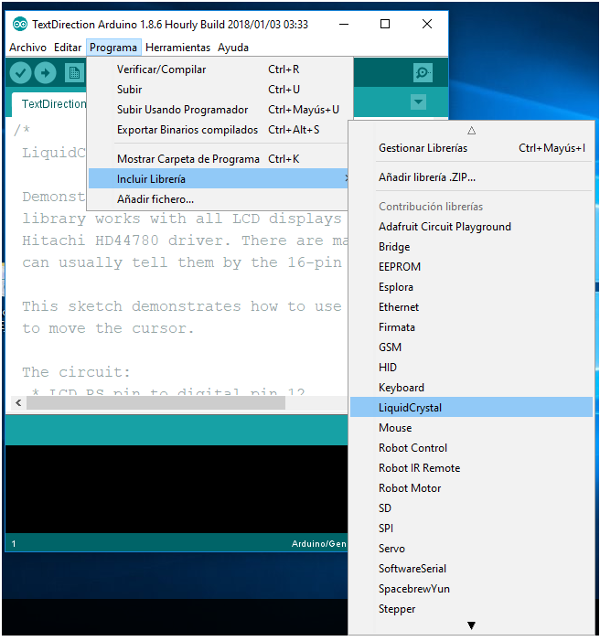
Task: Close the Arduino window
Action: (x=427, y=24)
